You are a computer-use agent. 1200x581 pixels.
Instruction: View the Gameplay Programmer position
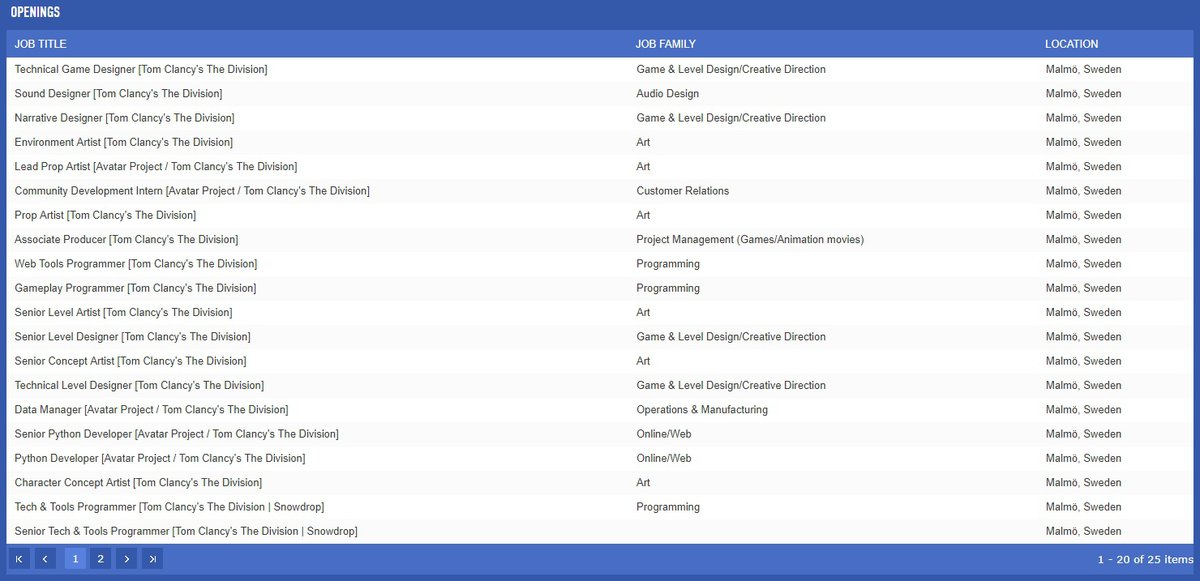point(135,288)
